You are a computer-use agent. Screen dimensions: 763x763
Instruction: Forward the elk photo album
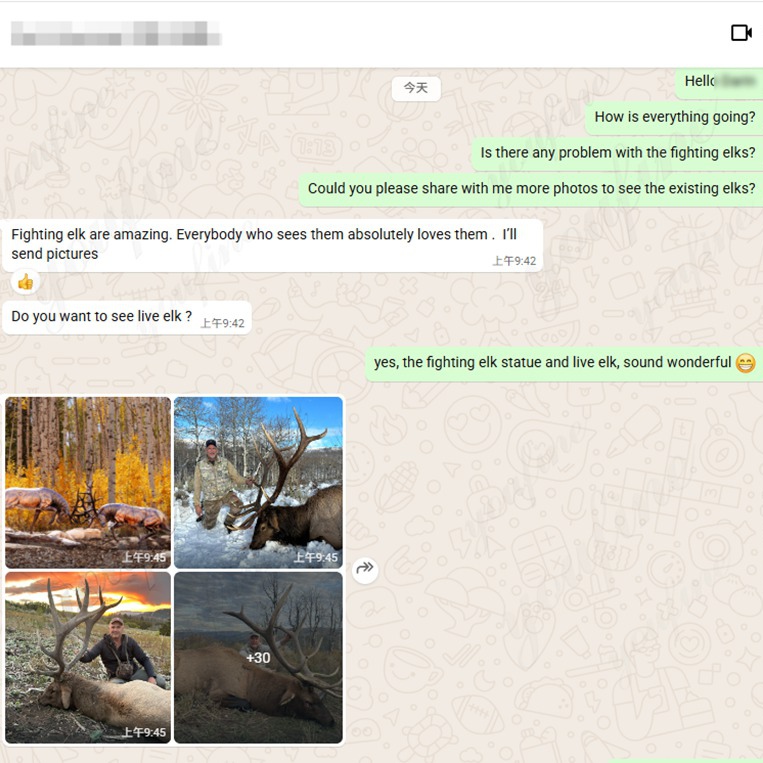click(365, 568)
